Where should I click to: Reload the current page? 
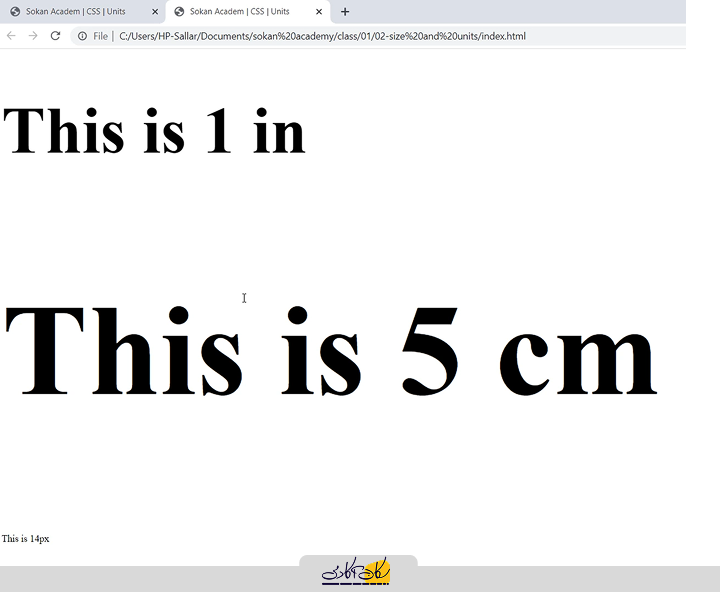pyautogui.click(x=56, y=36)
